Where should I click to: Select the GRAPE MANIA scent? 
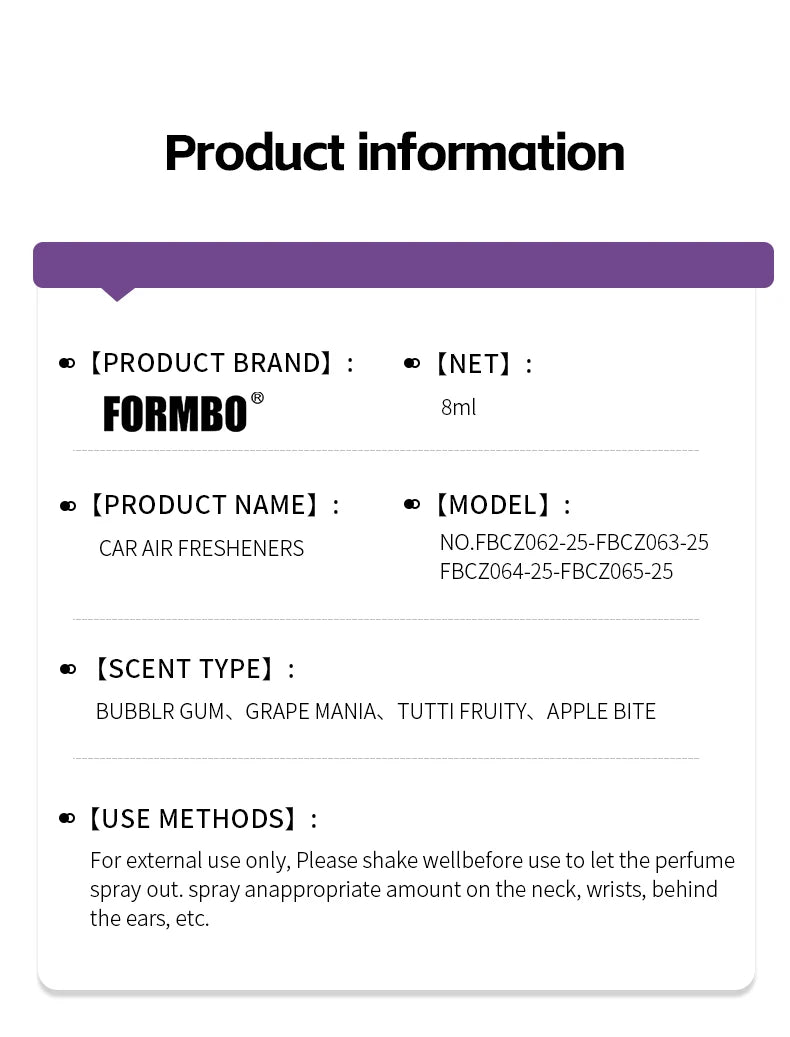pos(311,712)
